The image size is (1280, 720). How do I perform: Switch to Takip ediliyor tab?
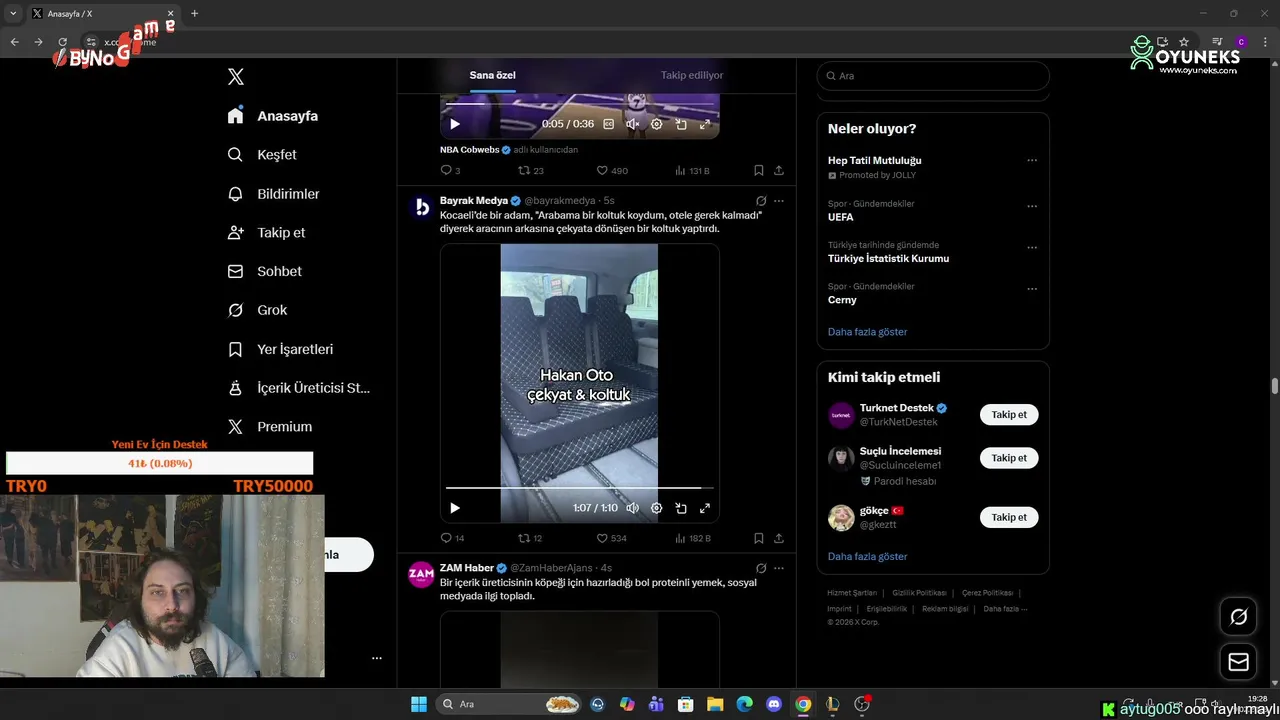(x=692, y=75)
